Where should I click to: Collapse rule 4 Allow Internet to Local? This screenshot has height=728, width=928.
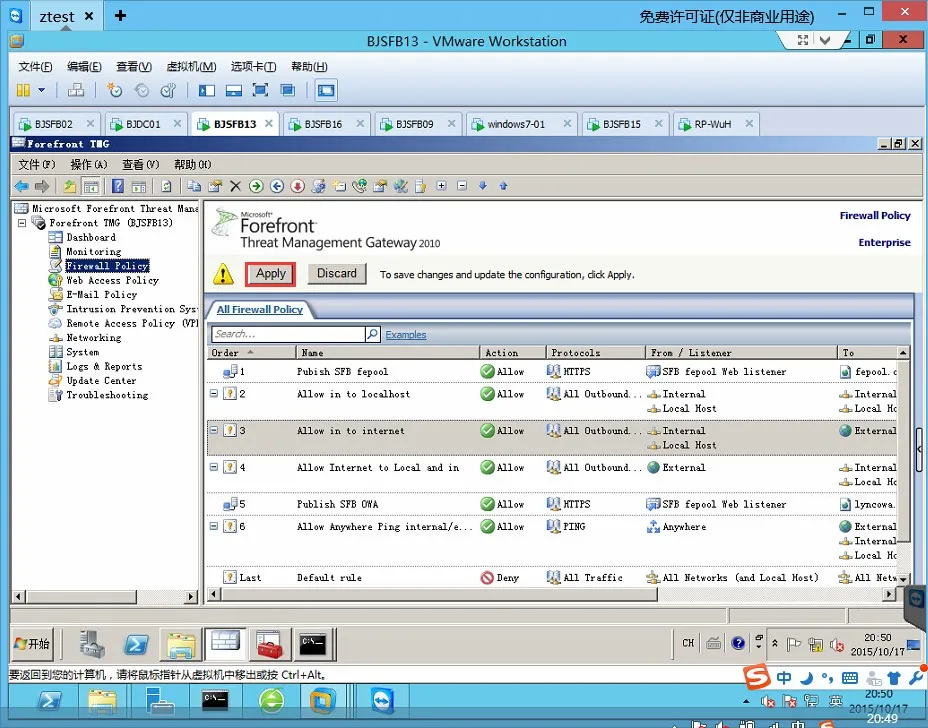[214, 466]
